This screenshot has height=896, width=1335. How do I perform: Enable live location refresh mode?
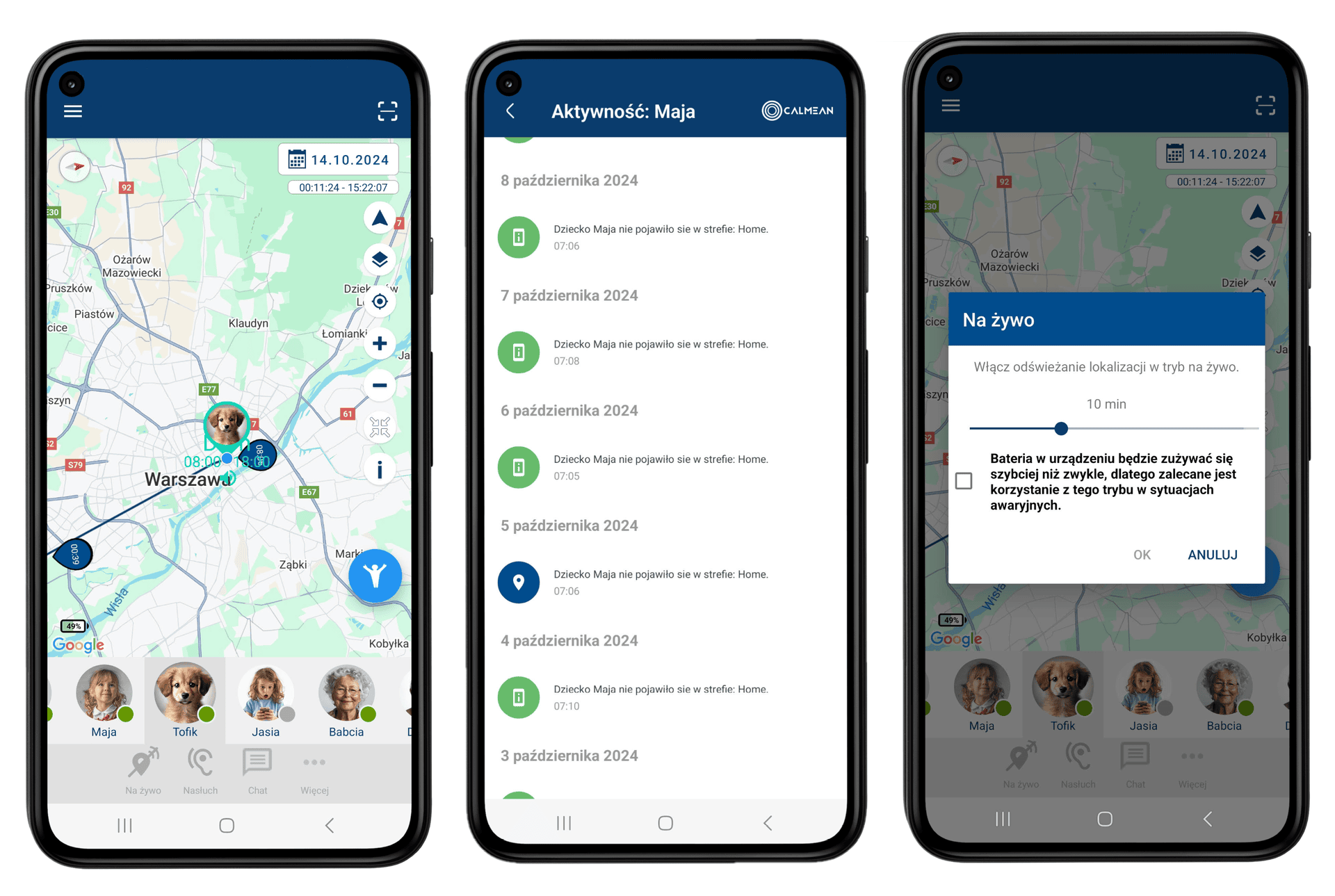pyautogui.click(x=1141, y=555)
